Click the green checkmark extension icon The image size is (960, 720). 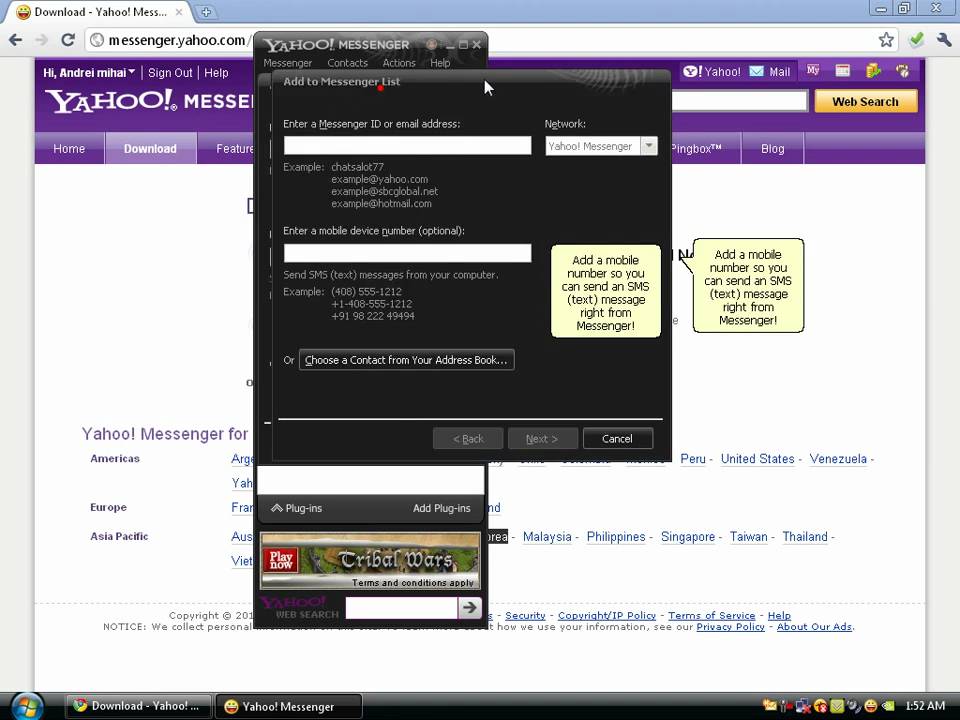(916, 40)
